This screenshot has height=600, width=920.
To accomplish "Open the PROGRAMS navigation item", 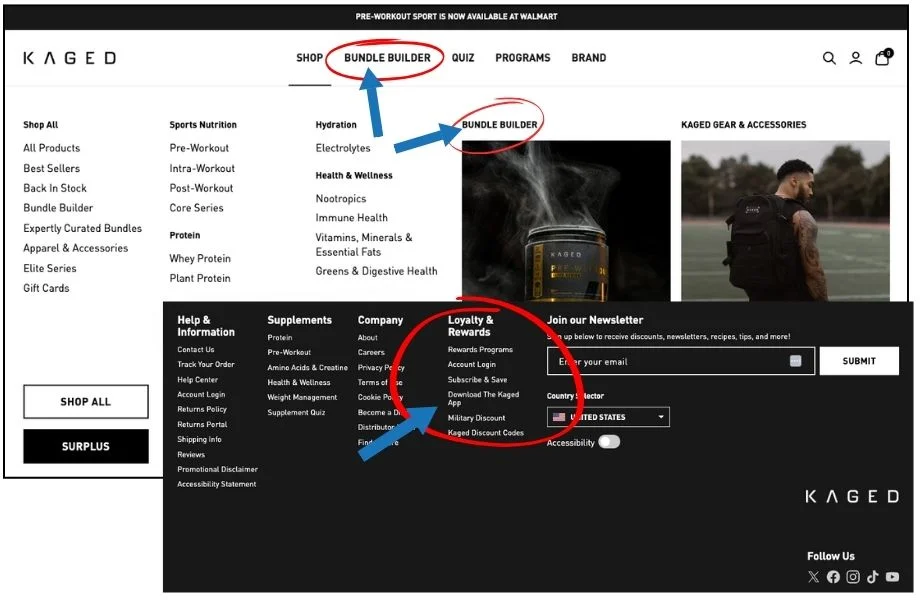I will click(522, 58).
